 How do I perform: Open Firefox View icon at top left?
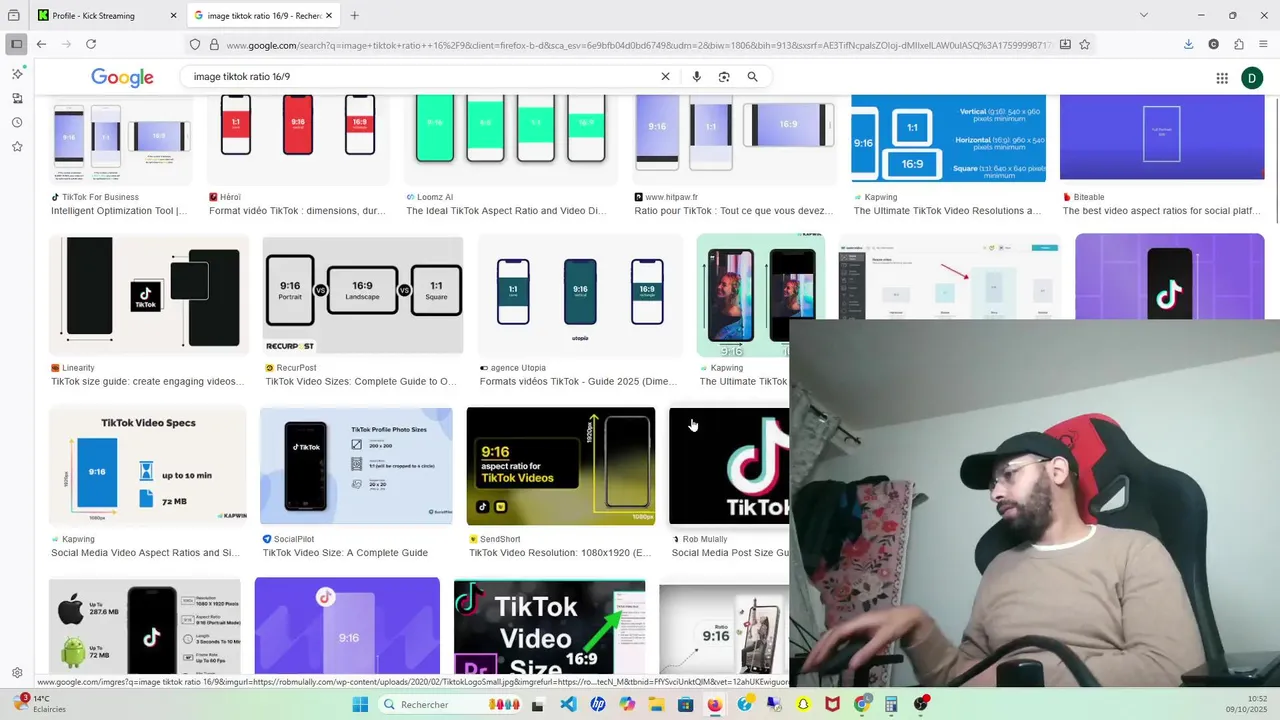click(14, 15)
